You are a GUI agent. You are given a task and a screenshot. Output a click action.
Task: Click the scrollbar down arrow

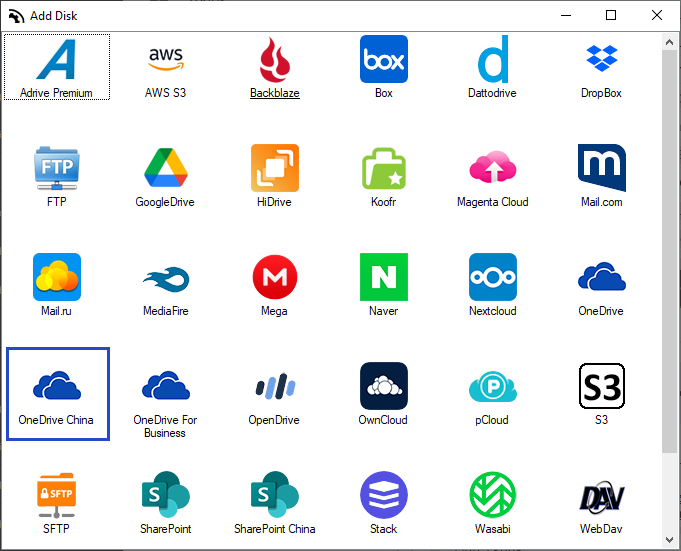[x=669, y=540]
